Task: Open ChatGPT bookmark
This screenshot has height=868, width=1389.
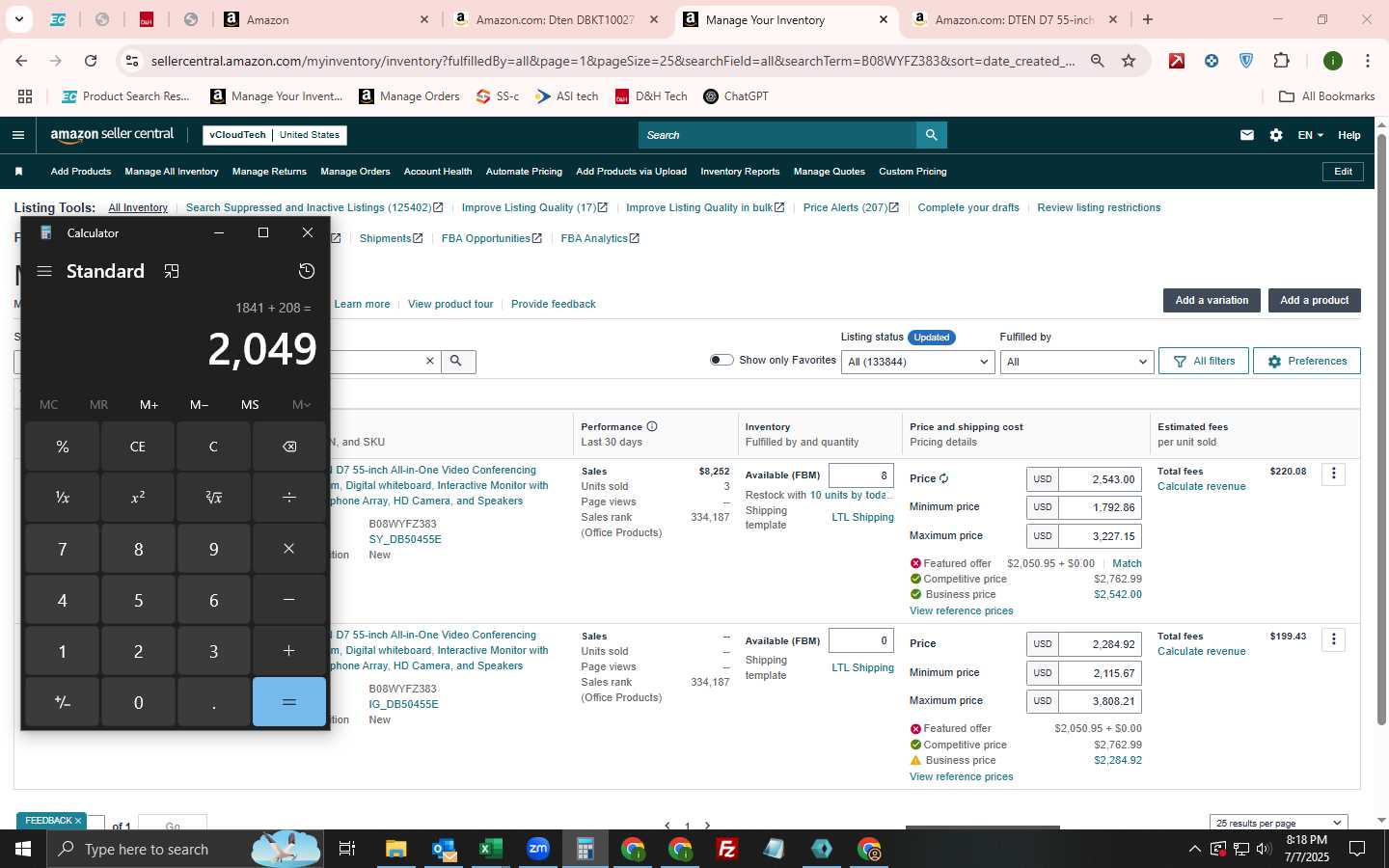Action: coord(735,96)
